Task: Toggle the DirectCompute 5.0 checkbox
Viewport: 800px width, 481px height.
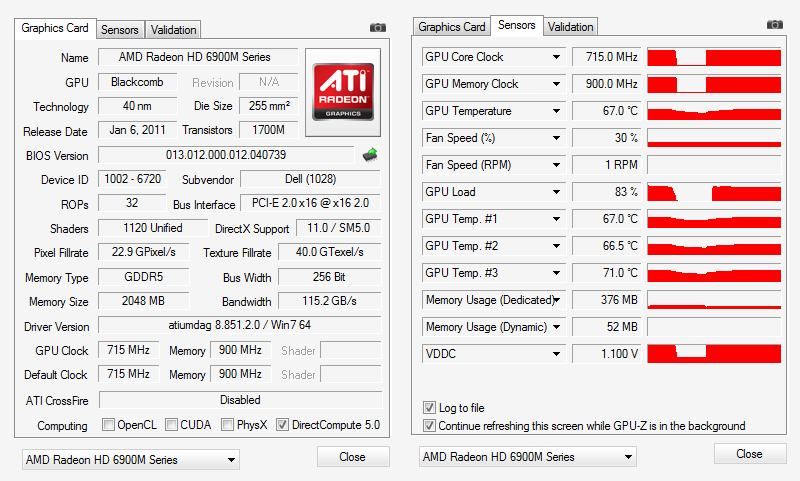Action: [282, 424]
